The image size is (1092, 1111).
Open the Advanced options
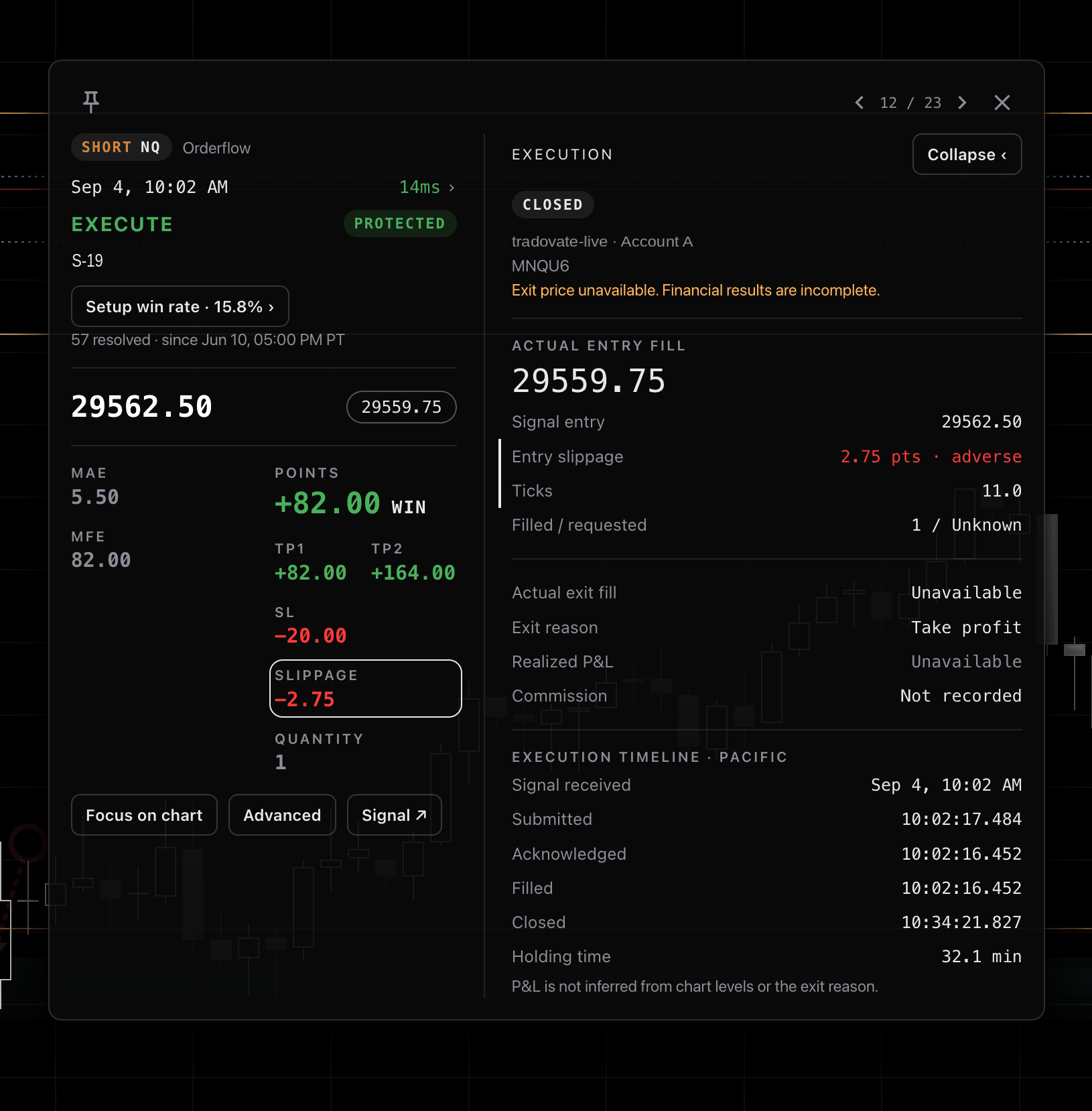click(282, 815)
